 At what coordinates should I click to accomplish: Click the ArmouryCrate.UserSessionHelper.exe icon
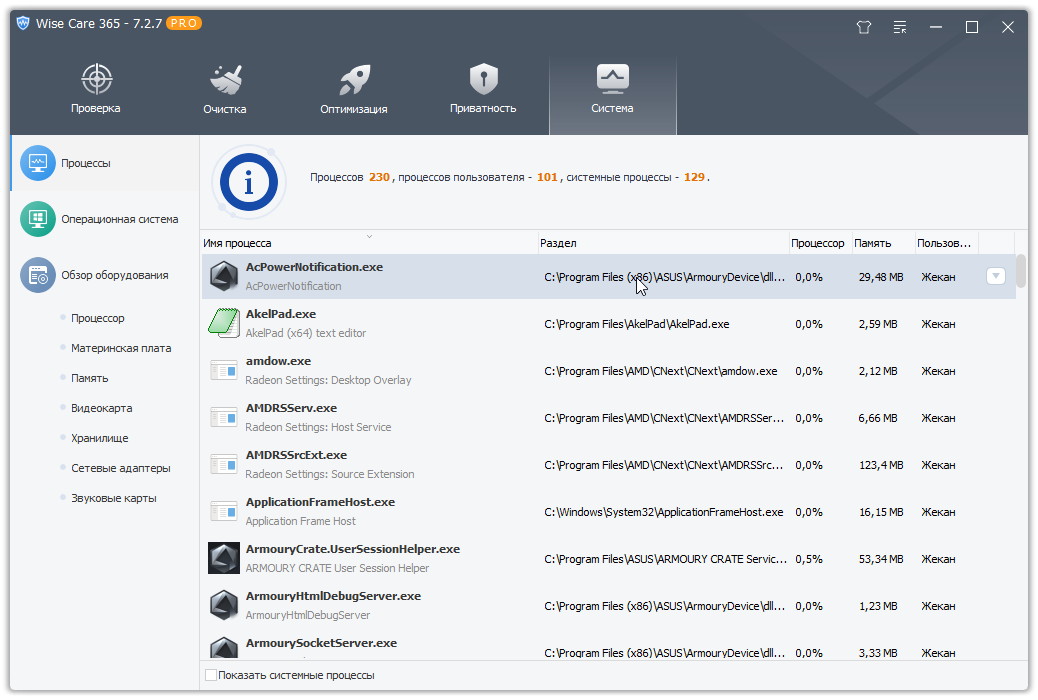click(x=224, y=558)
